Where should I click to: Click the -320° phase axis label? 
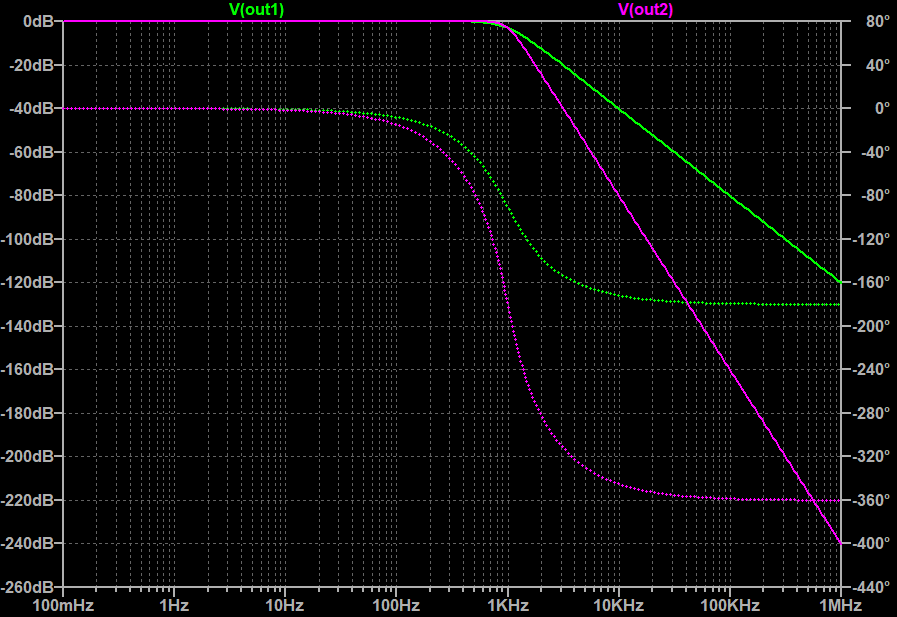point(871,456)
